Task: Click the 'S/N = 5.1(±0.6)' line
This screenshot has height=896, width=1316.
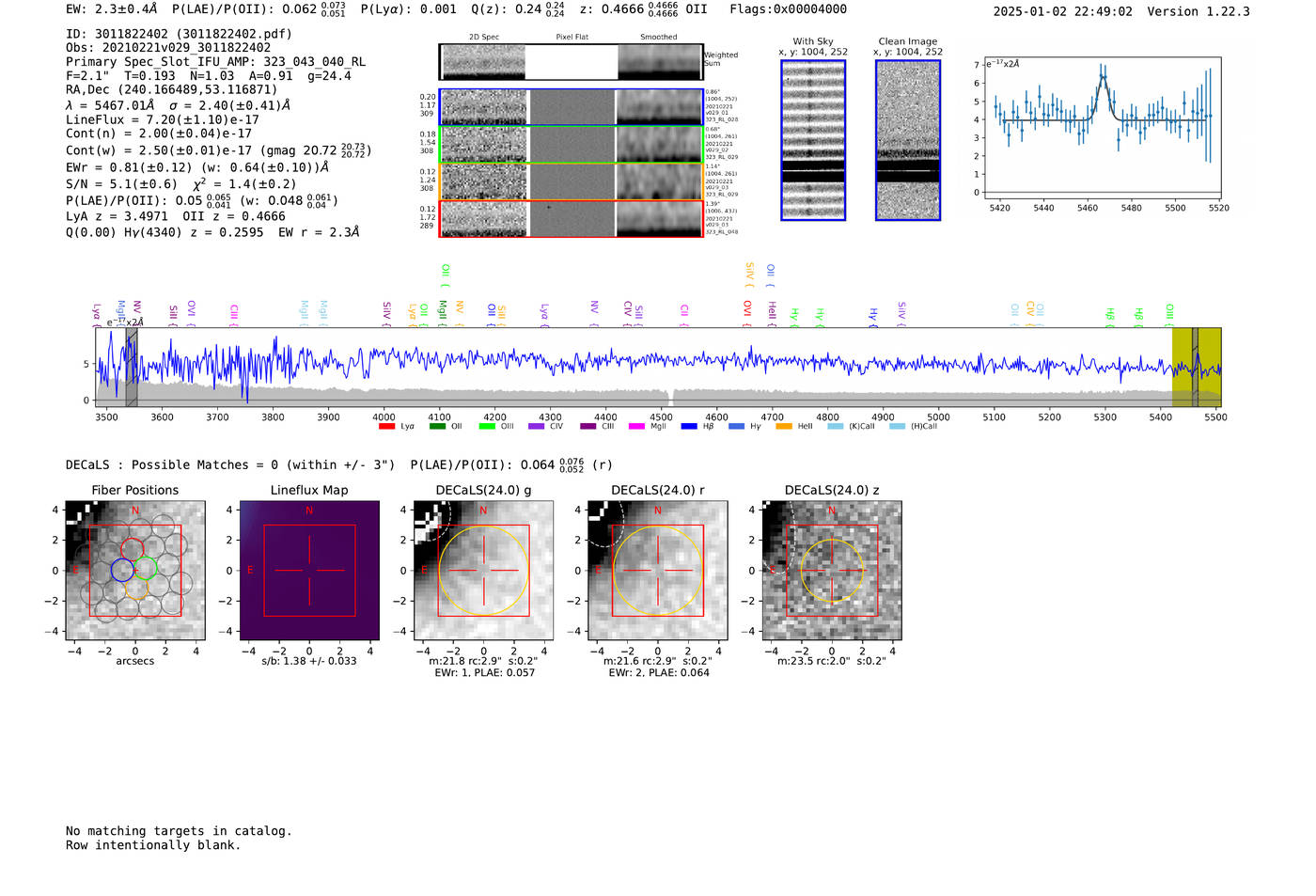Action: (180, 184)
